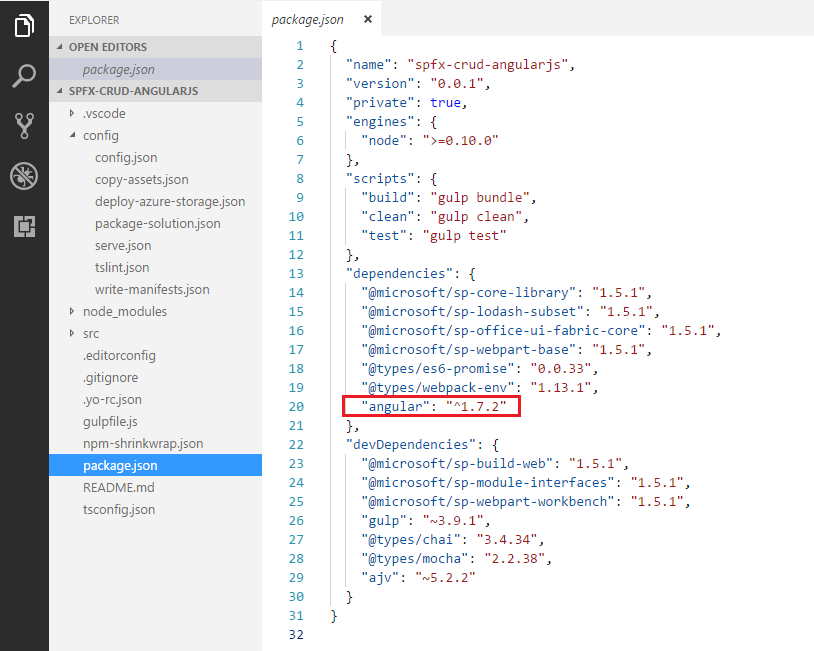Click line number 20 in gutter

coord(297,406)
